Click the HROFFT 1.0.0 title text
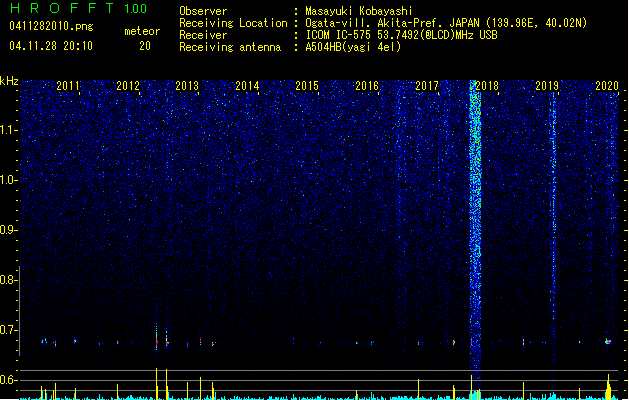The width and height of the screenshot is (629, 400). pyautogui.click(x=78, y=8)
